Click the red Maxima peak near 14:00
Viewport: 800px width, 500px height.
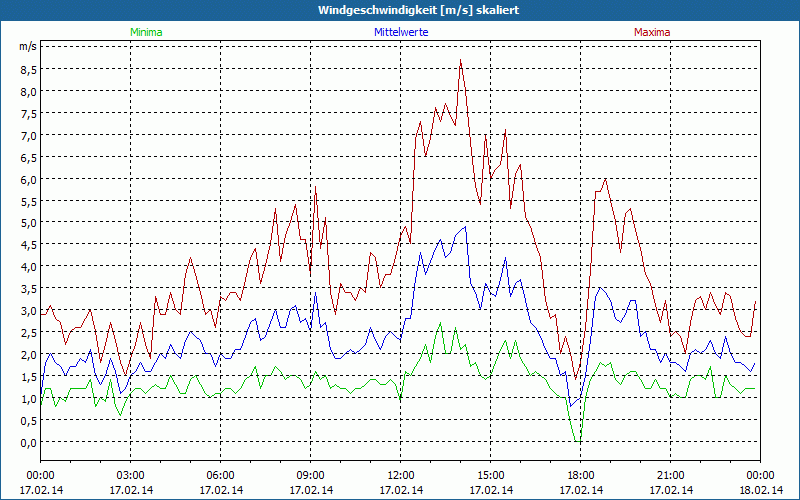coord(460,60)
